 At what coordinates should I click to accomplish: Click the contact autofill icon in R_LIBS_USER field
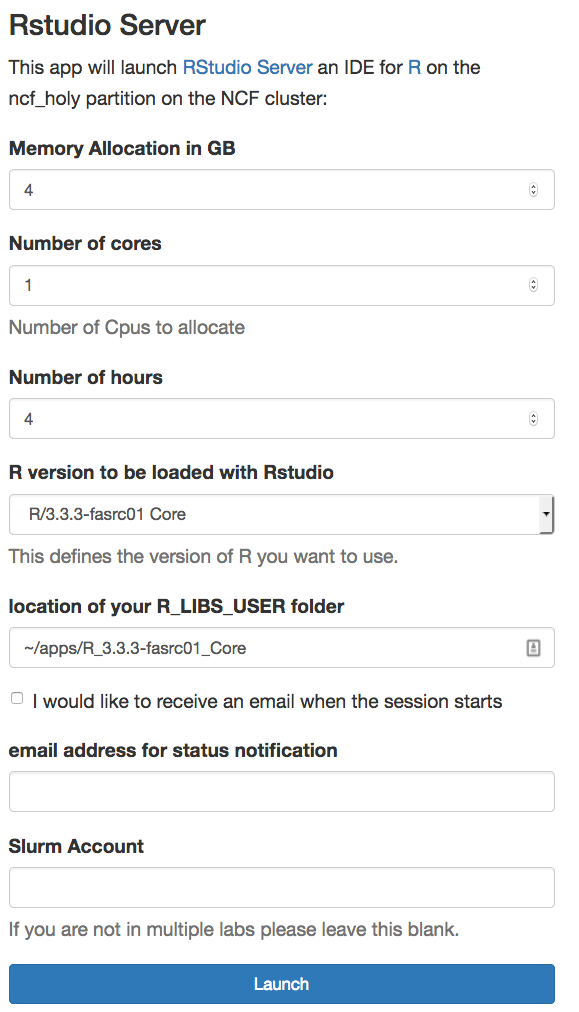(533, 647)
